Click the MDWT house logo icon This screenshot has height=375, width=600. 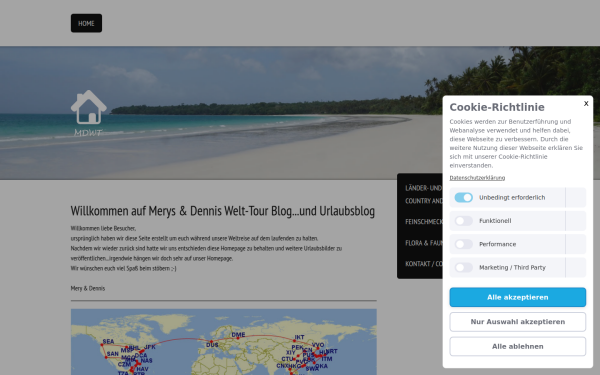click(89, 107)
